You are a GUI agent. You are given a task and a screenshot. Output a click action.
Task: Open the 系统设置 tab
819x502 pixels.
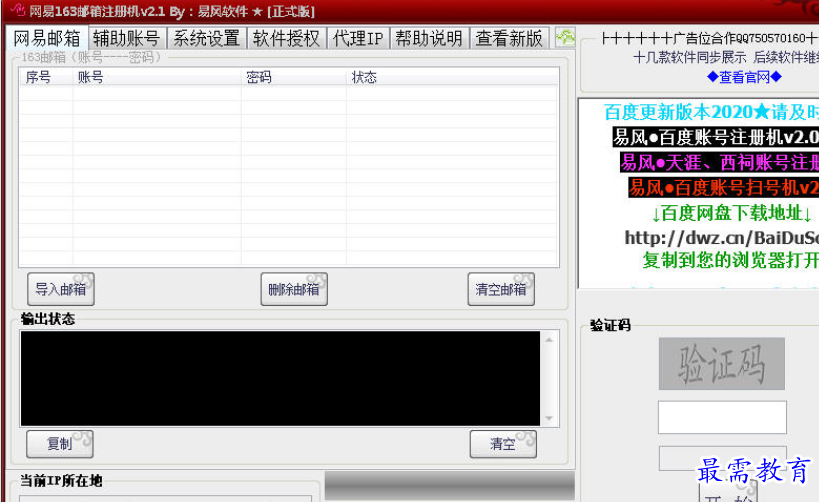pyautogui.click(x=206, y=38)
